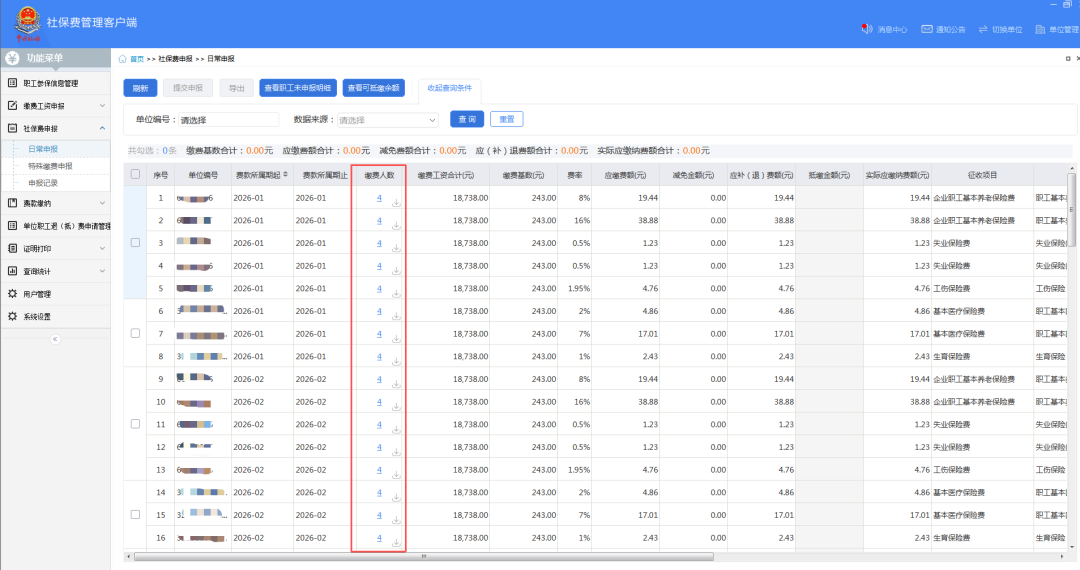
Task: Click the 证明打印 sidebar icon
Action: [12, 249]
